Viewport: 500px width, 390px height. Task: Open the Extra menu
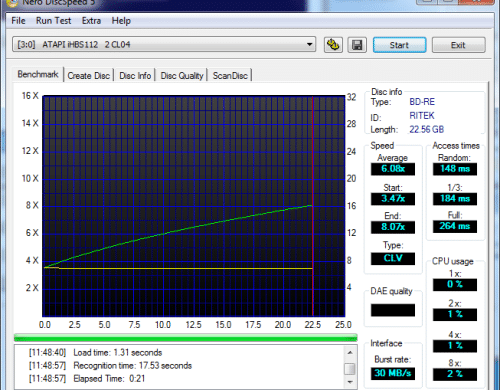click(91, 21)
